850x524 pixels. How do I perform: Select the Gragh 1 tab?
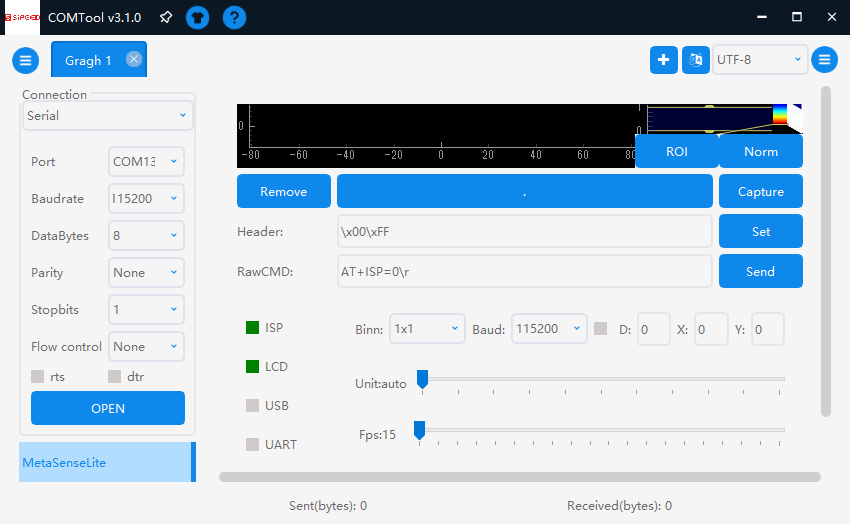(x=89, y=61)
